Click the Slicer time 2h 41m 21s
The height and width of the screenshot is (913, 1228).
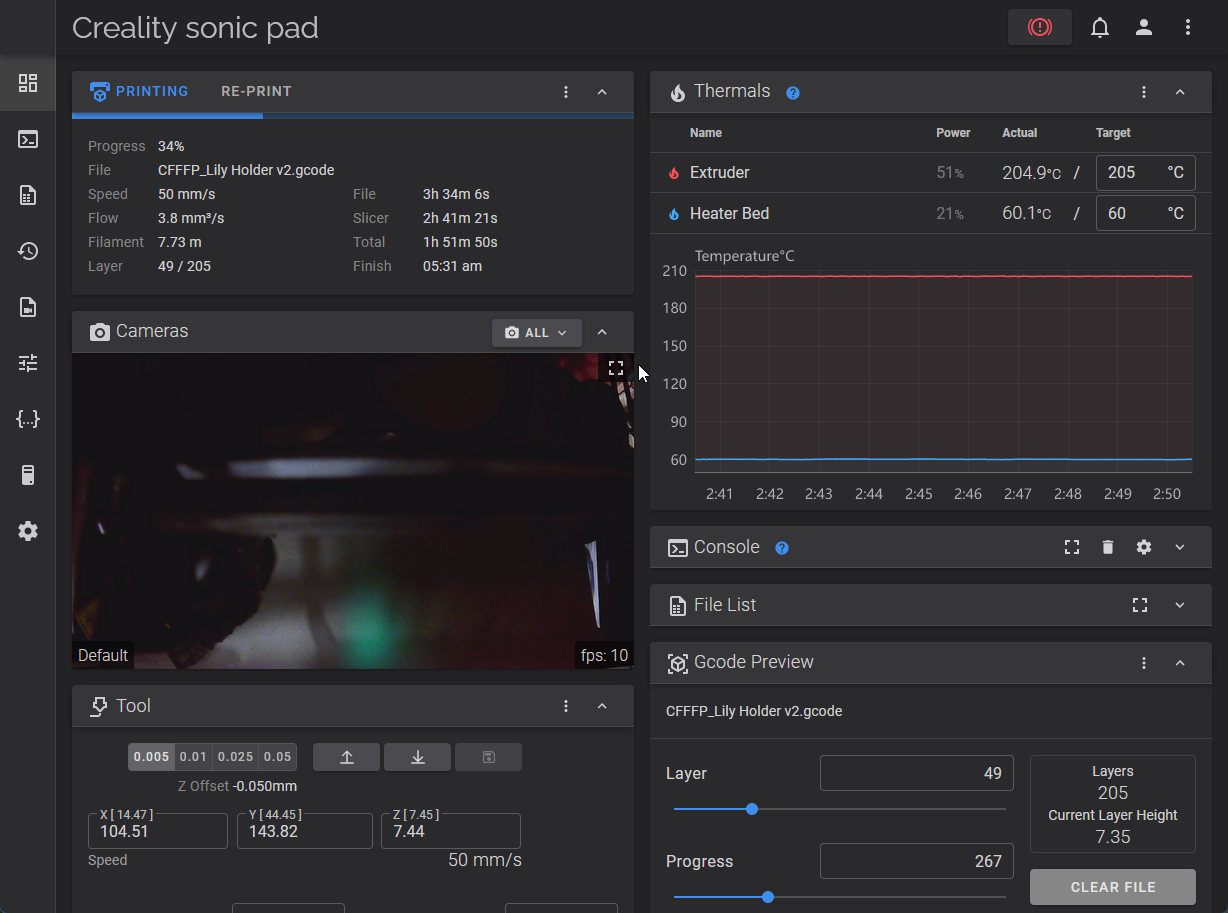point(460,218)
